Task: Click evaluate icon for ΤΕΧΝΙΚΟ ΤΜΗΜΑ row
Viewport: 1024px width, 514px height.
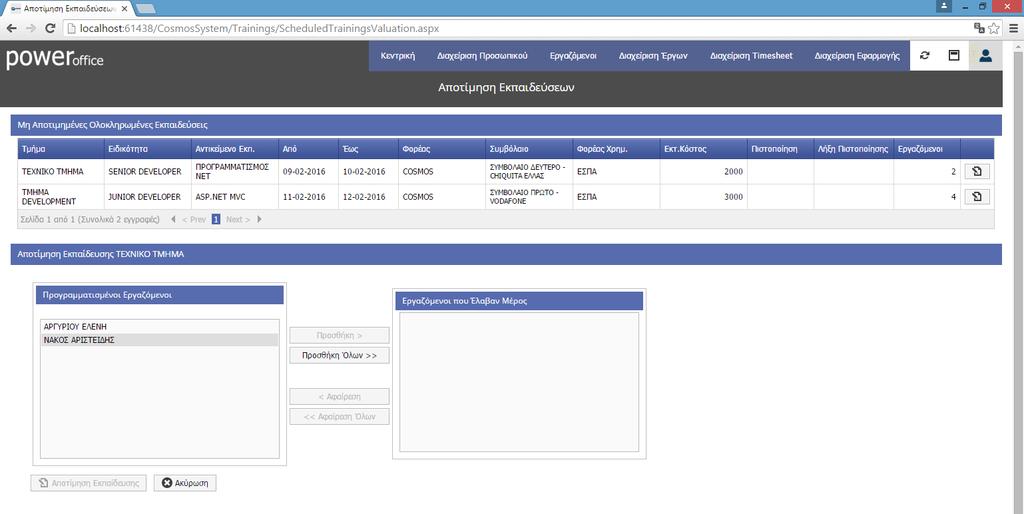Action: pos(977,172)
